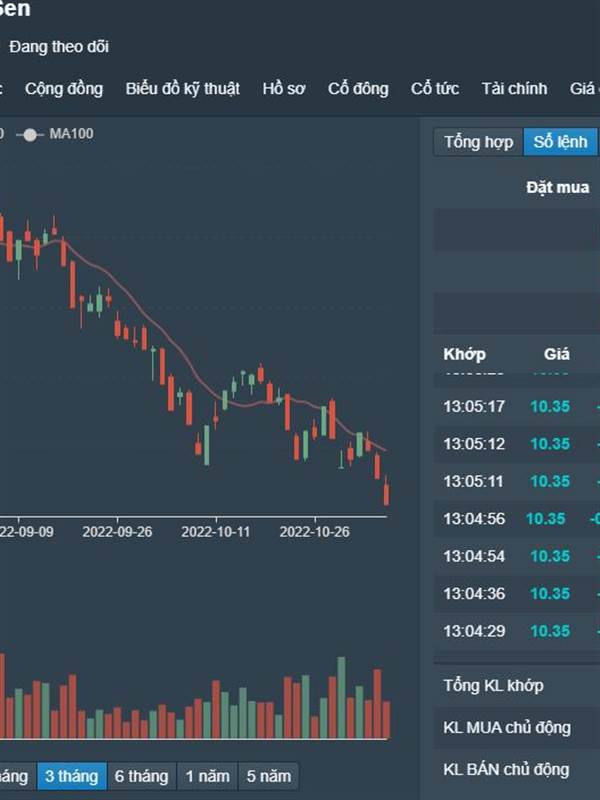This screenshot has width=600, height=800.
Task: Open the Cổ tức tab
Action: 435,89
